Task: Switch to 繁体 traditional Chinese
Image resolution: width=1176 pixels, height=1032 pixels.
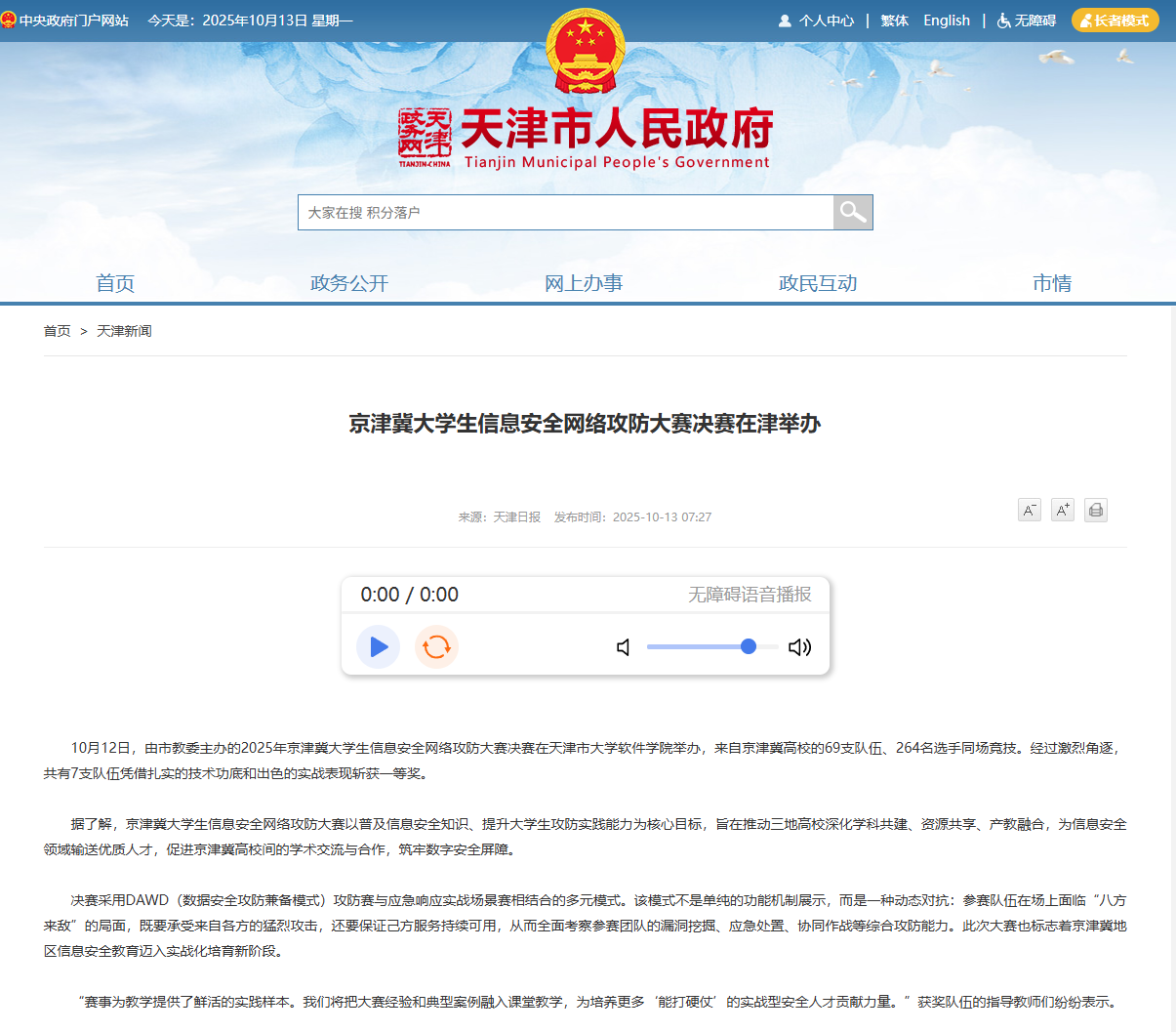Action: coord(894,21)
